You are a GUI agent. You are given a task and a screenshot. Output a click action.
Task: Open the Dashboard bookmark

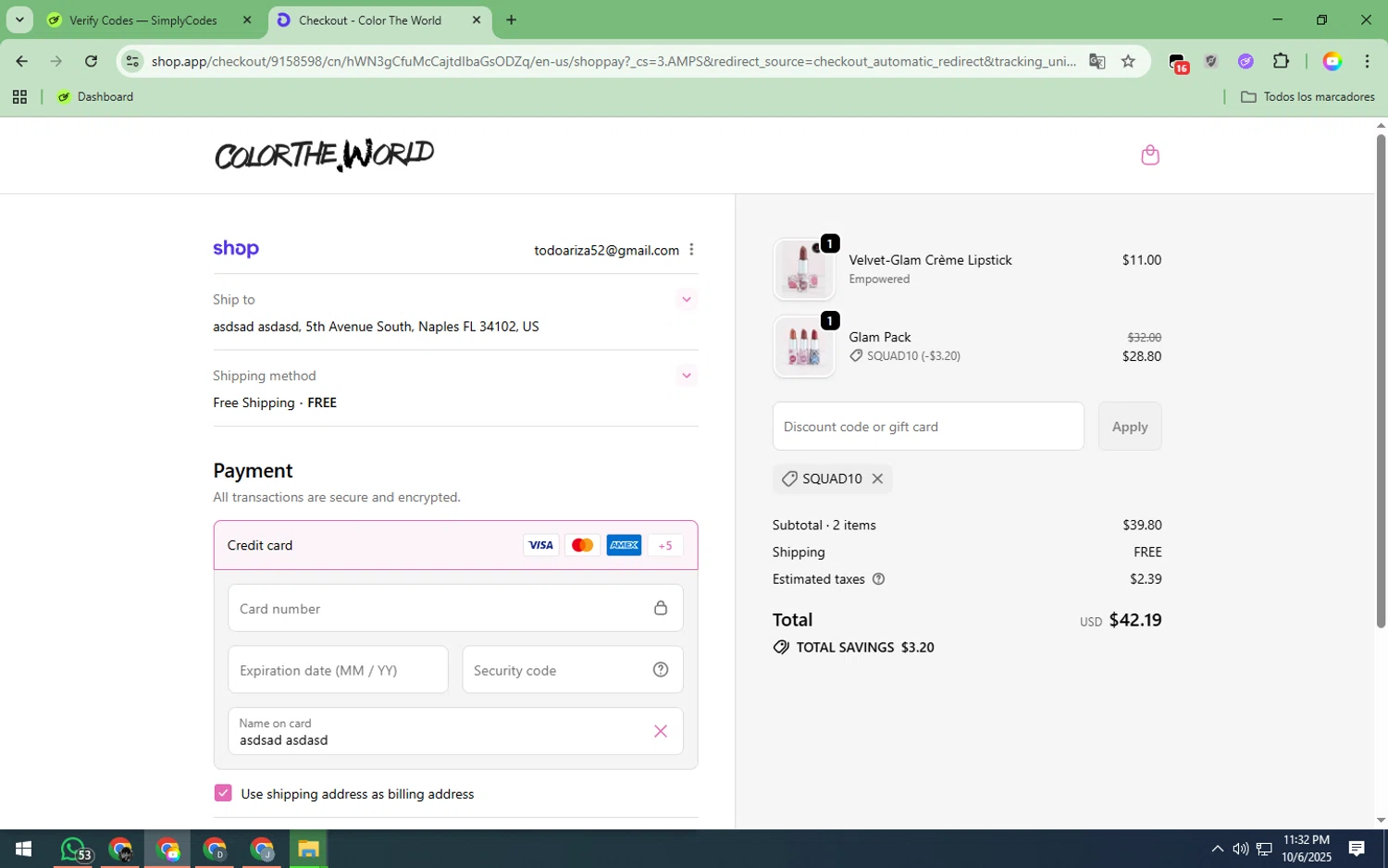point(95,96)
